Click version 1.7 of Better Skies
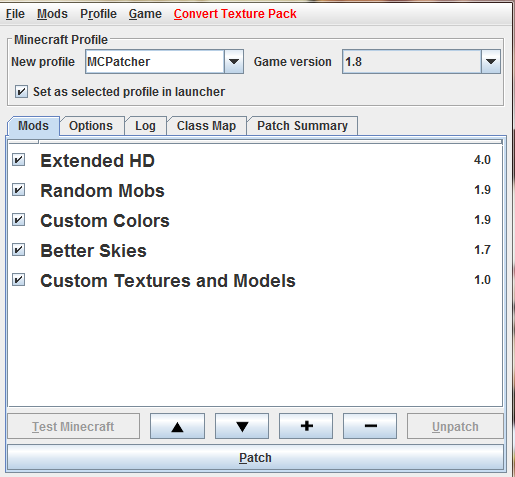Screen dimensions: 515x477 (482, 250)
